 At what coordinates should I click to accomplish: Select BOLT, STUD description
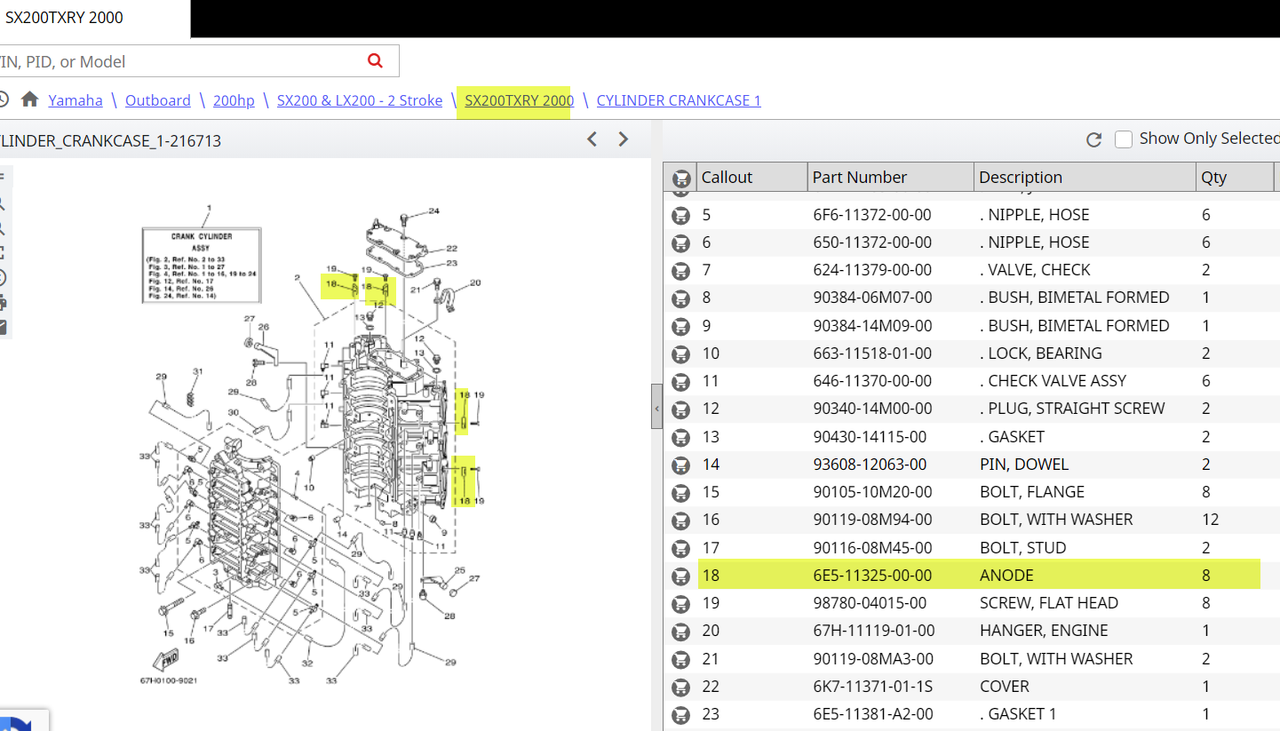tap(1022, 548)
